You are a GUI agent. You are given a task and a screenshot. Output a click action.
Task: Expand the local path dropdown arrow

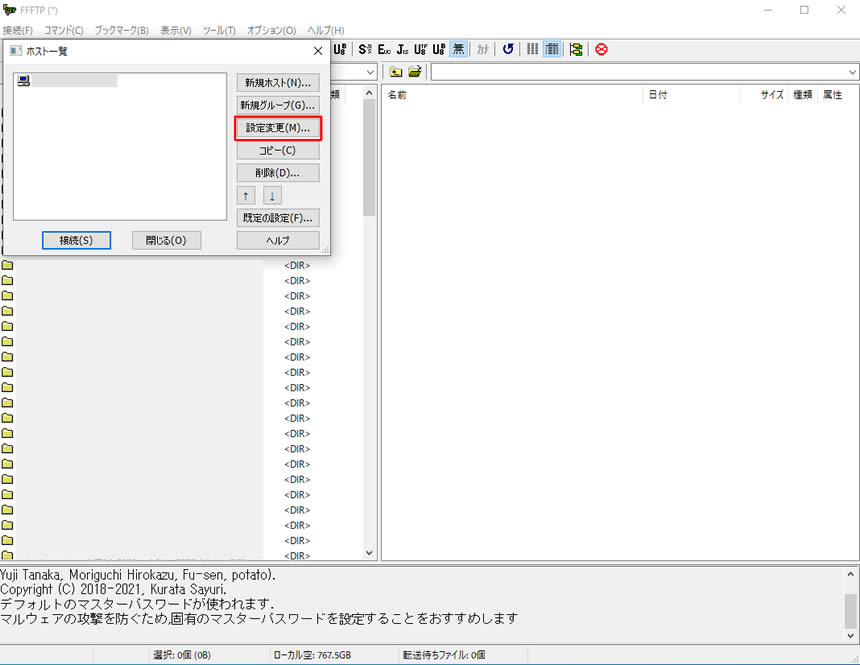coord(370,72)
